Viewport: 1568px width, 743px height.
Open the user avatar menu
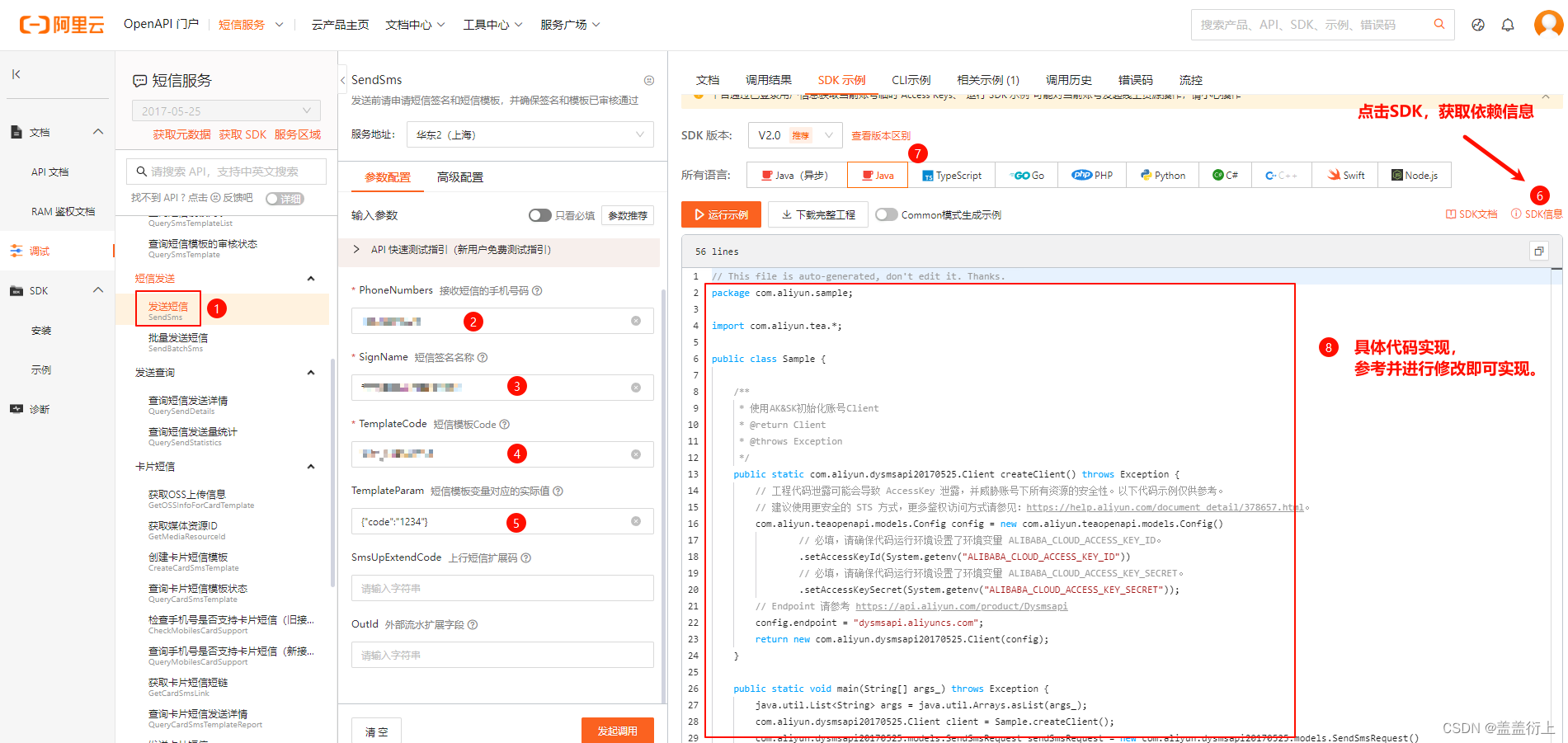click(x=1548, y=24)
